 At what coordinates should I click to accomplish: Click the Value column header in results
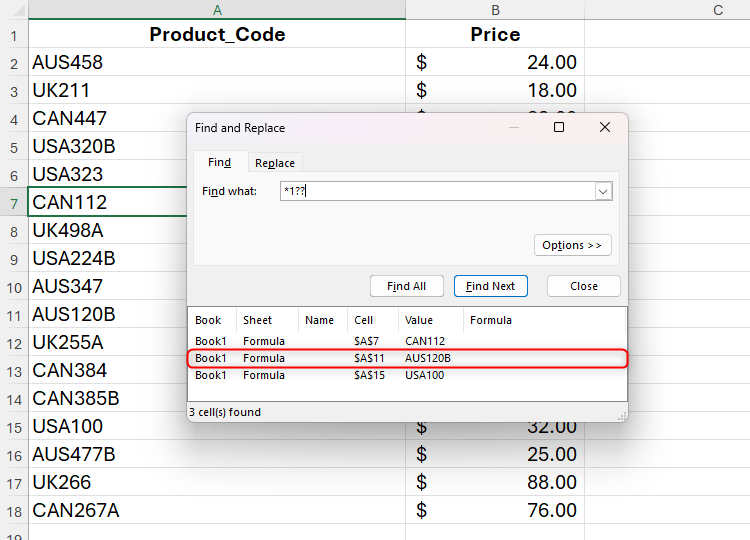coord(418,320)
